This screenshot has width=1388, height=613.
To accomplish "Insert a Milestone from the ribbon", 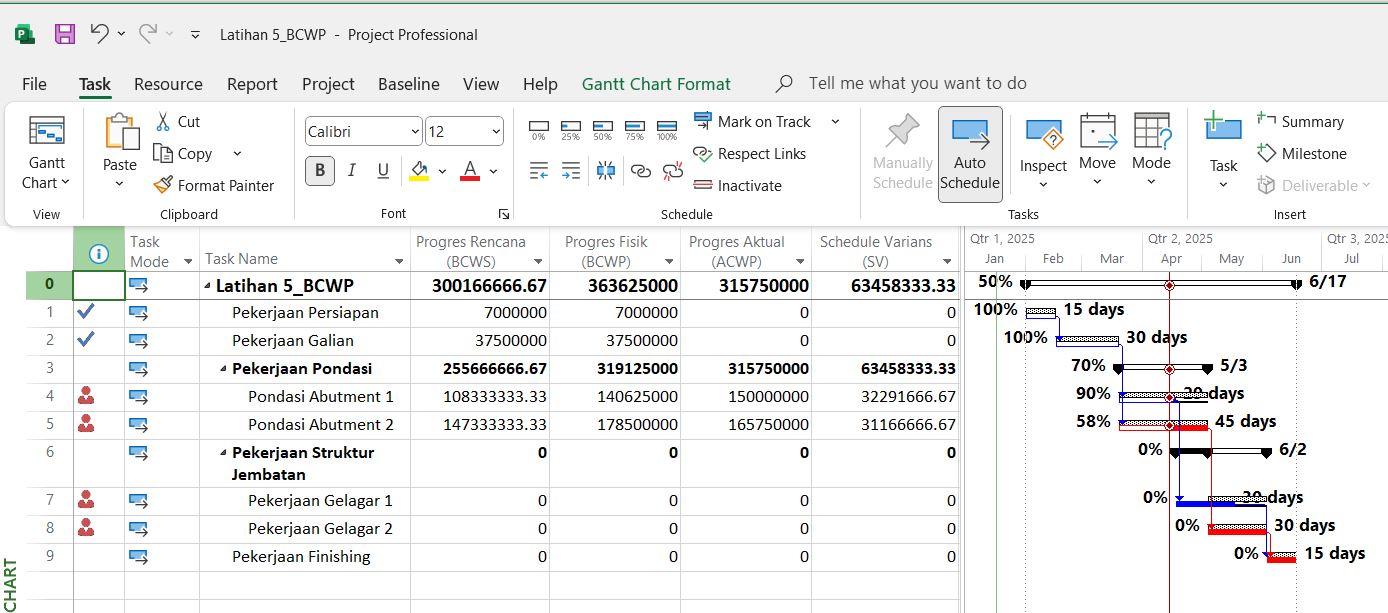I will point(1302,153).
